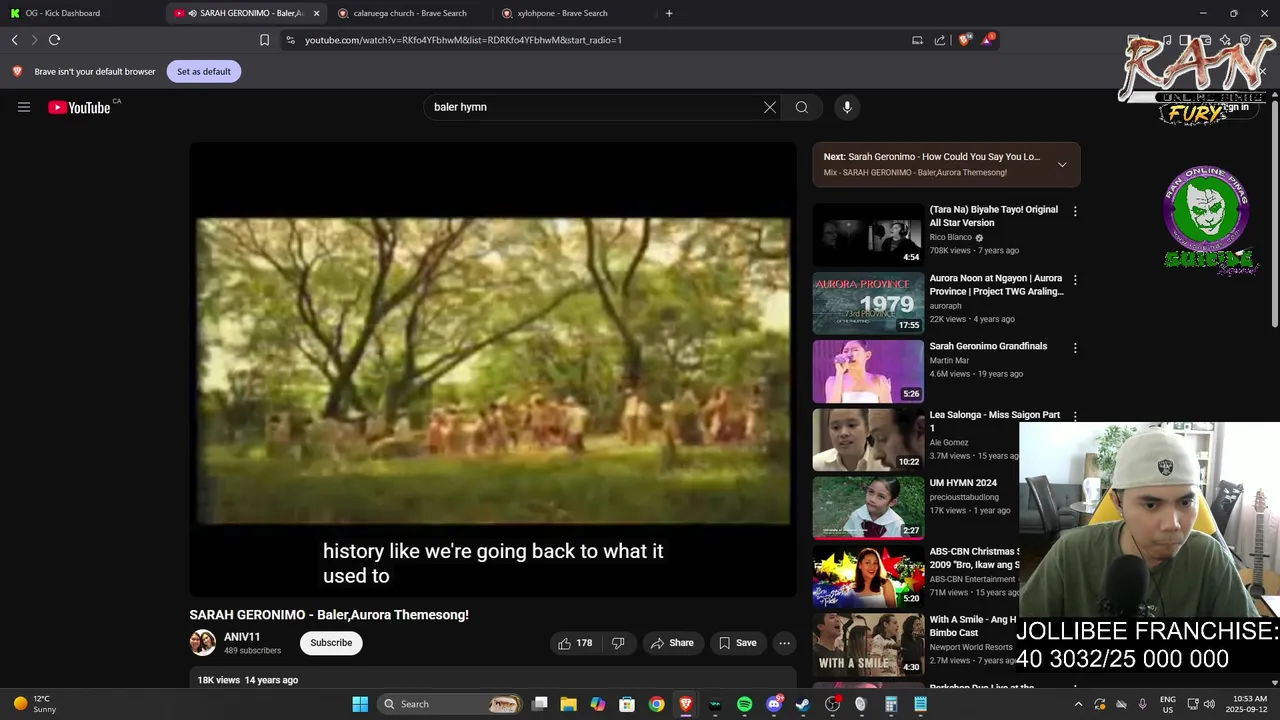Go back in browser history
The width and height of the screenshot is (1280, 720).
(15, 40)
